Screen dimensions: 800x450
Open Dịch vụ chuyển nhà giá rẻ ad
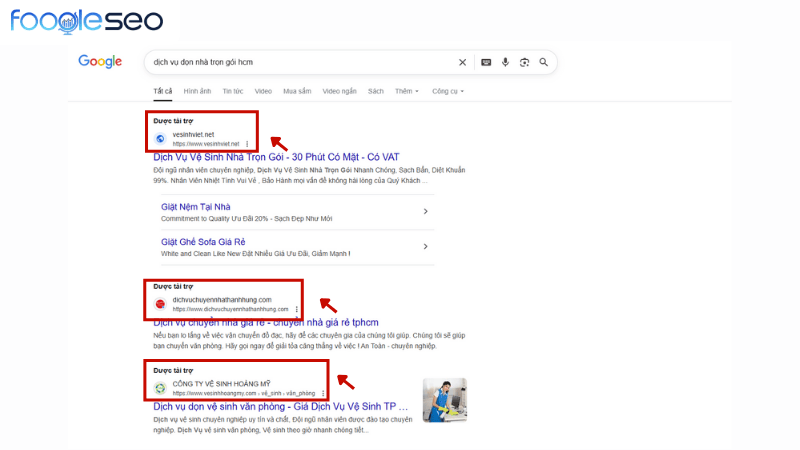[266, 322]
